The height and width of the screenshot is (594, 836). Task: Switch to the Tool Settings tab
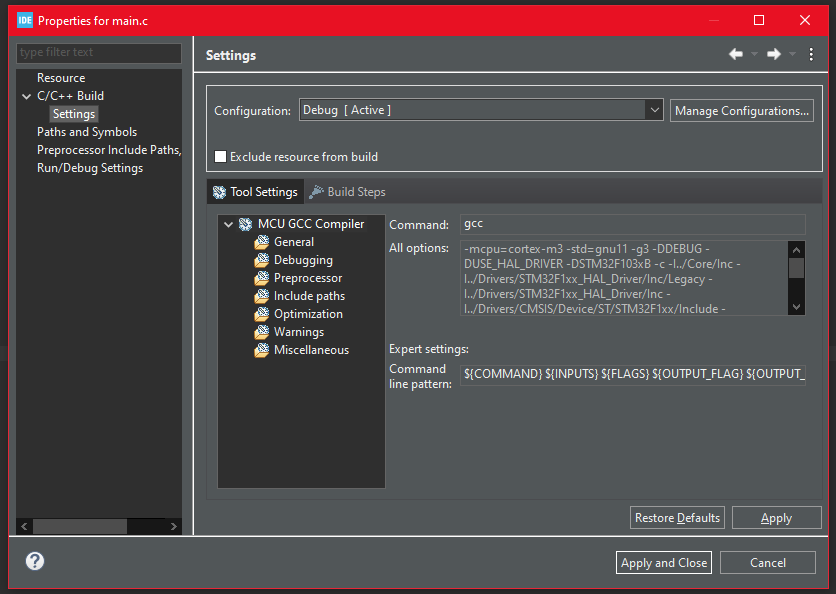coord(255,192)
